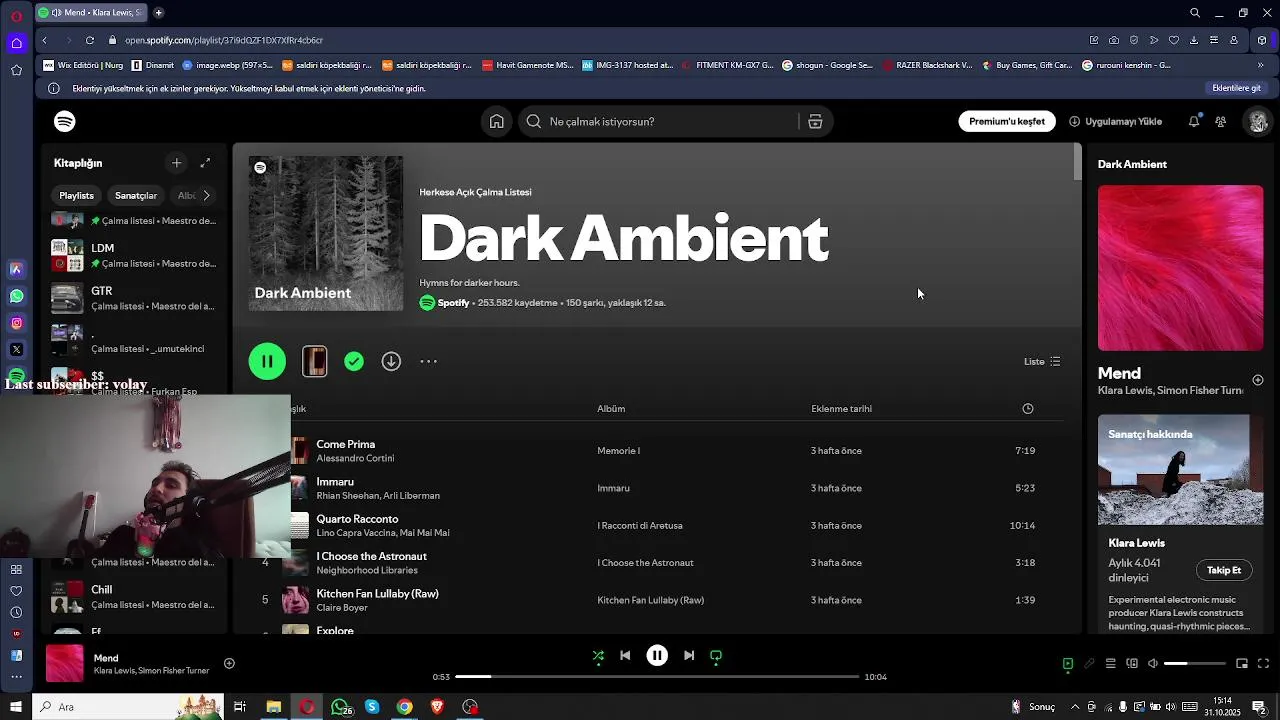This screenshot has height=720, width=1280.
Task: Open WhatsApp in Opera sidebar
Action: point(16,296)
